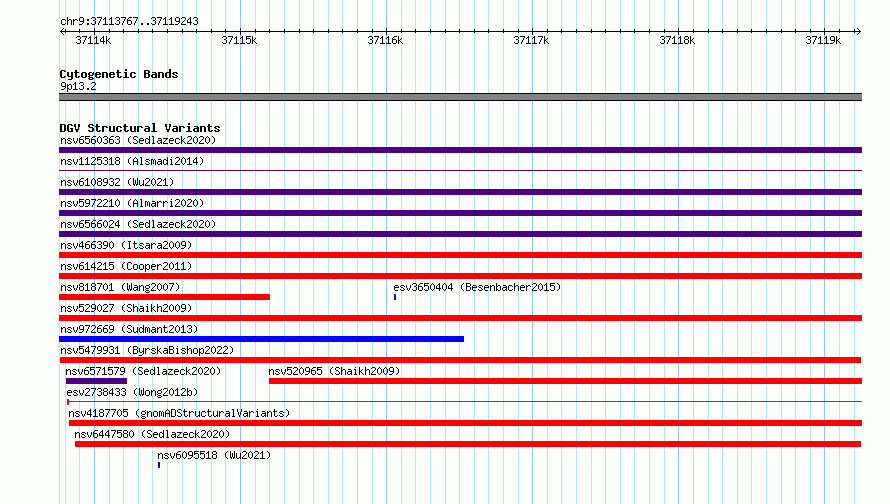The height and width of the screenshot is (504, 890).
Task: Click the 37119k ruler tick label
Action: coord(823,40)
